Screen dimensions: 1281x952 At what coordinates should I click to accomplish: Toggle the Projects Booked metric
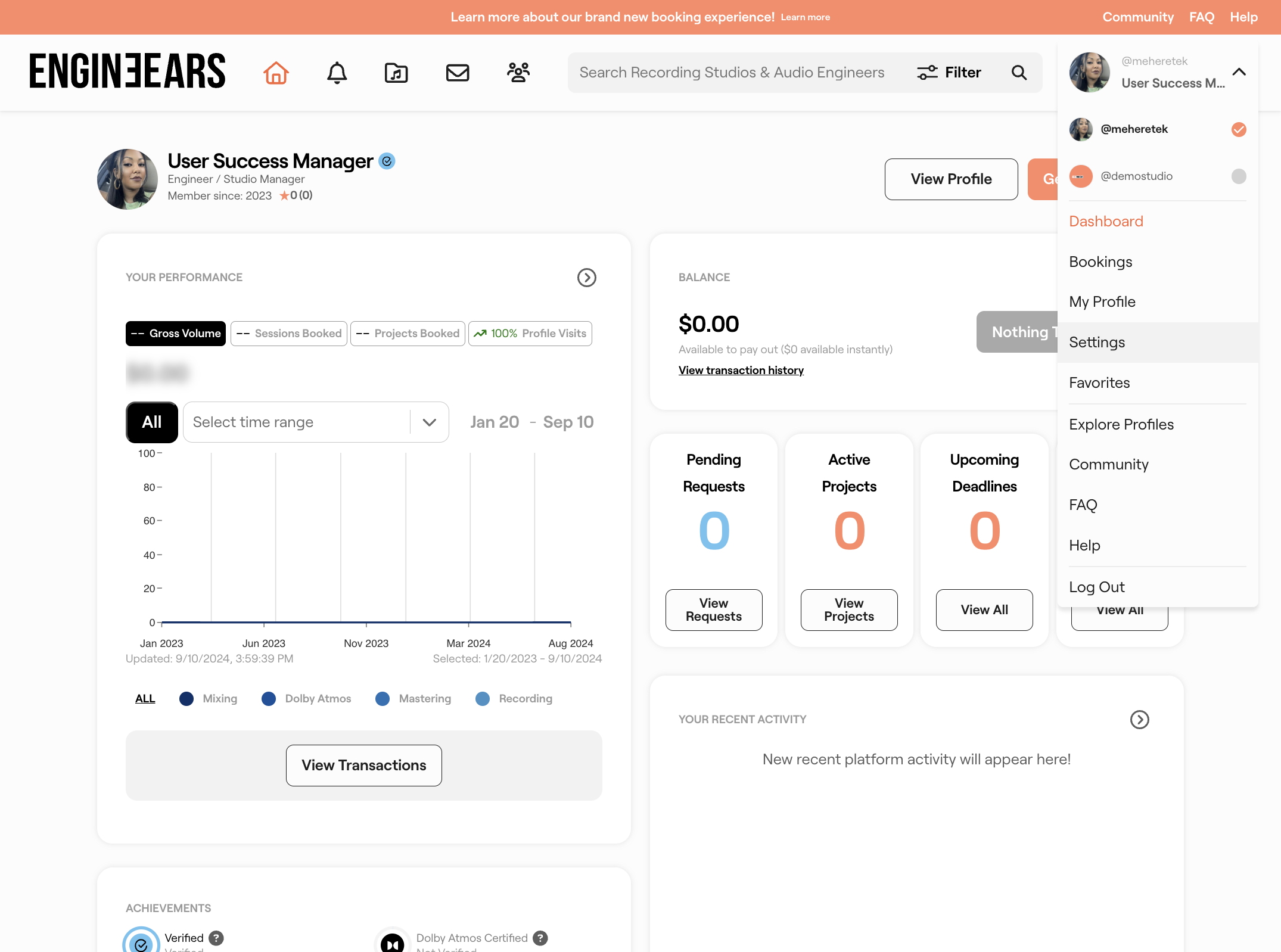[408, 334]
